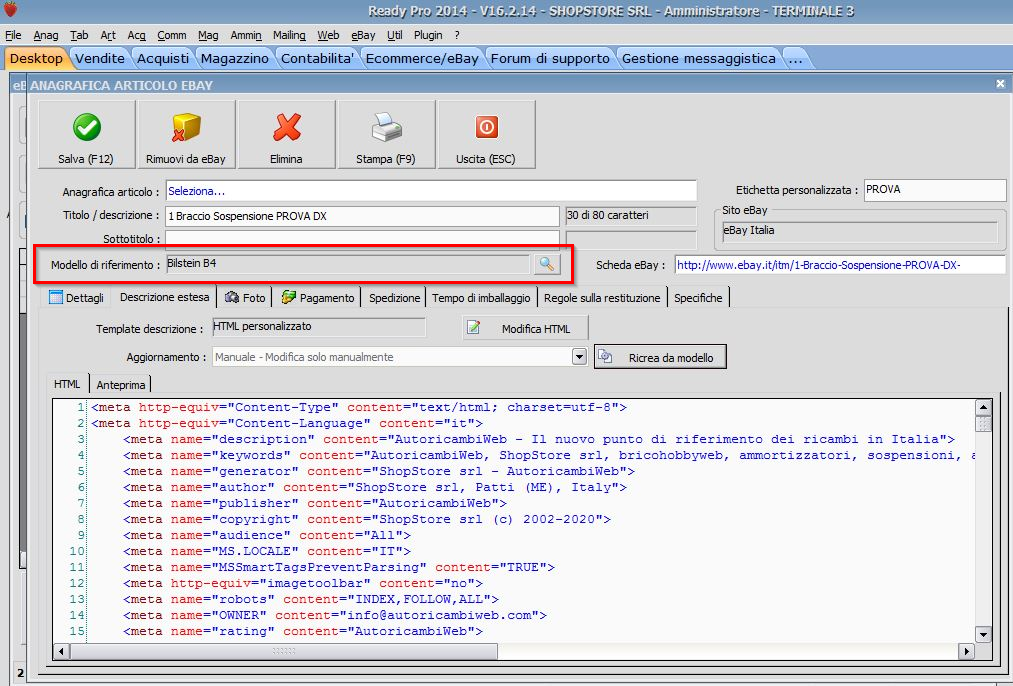Click the Template descrizione field
The height and width of the screenshot is (686, 1013).
tap(319, 327)
